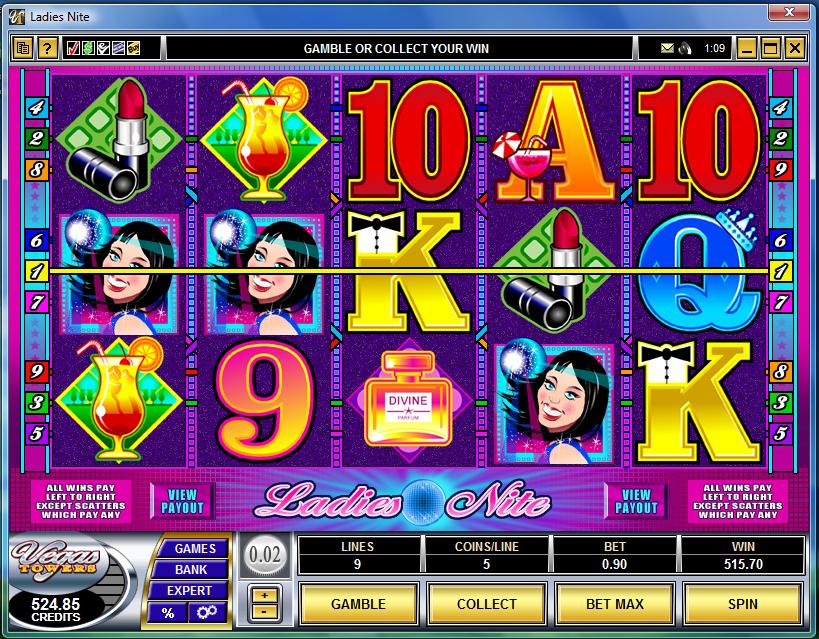Screen dimensions: 819x639
Task: Open the Games menu
Action: click(194, 549)
